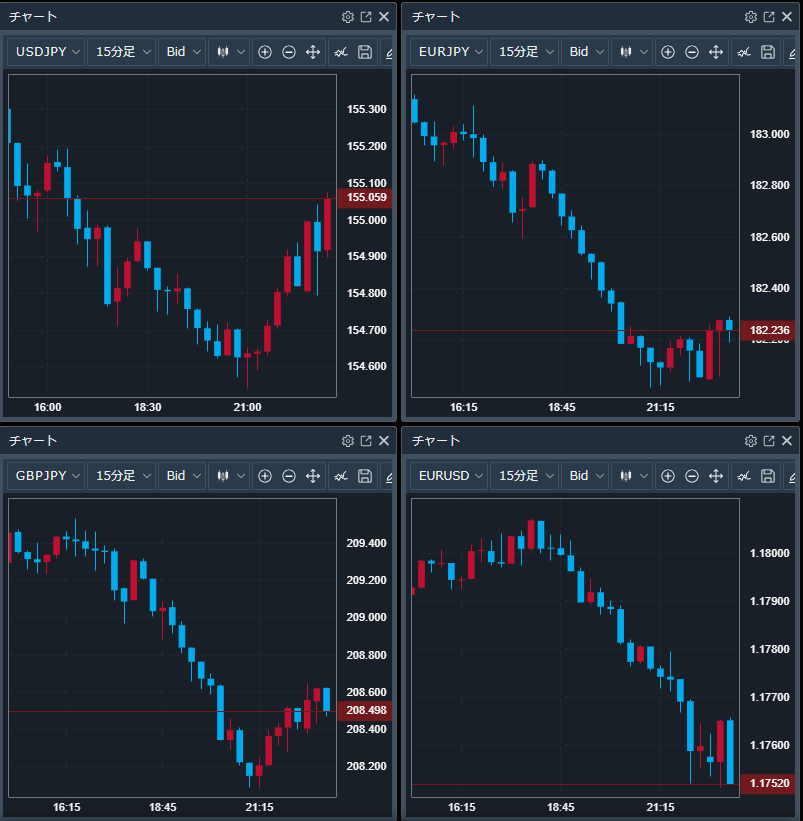The height and width of the screenshot is (821, 803).
Task: Click the 18:30 time label on USDJPY chart
Action: point(148,407)
